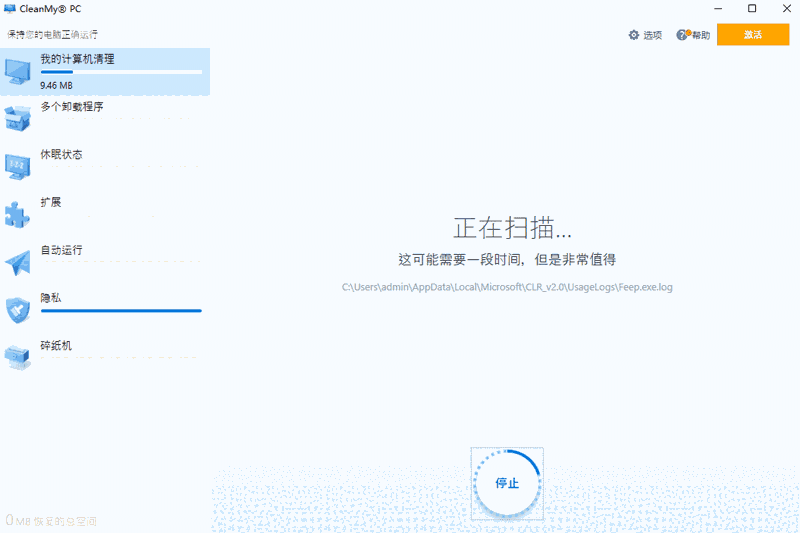The image size is (800, 533).
Task: Click the My Computer cleanup monitor icon
Action: pyautogui.click(x=18, y=72)
